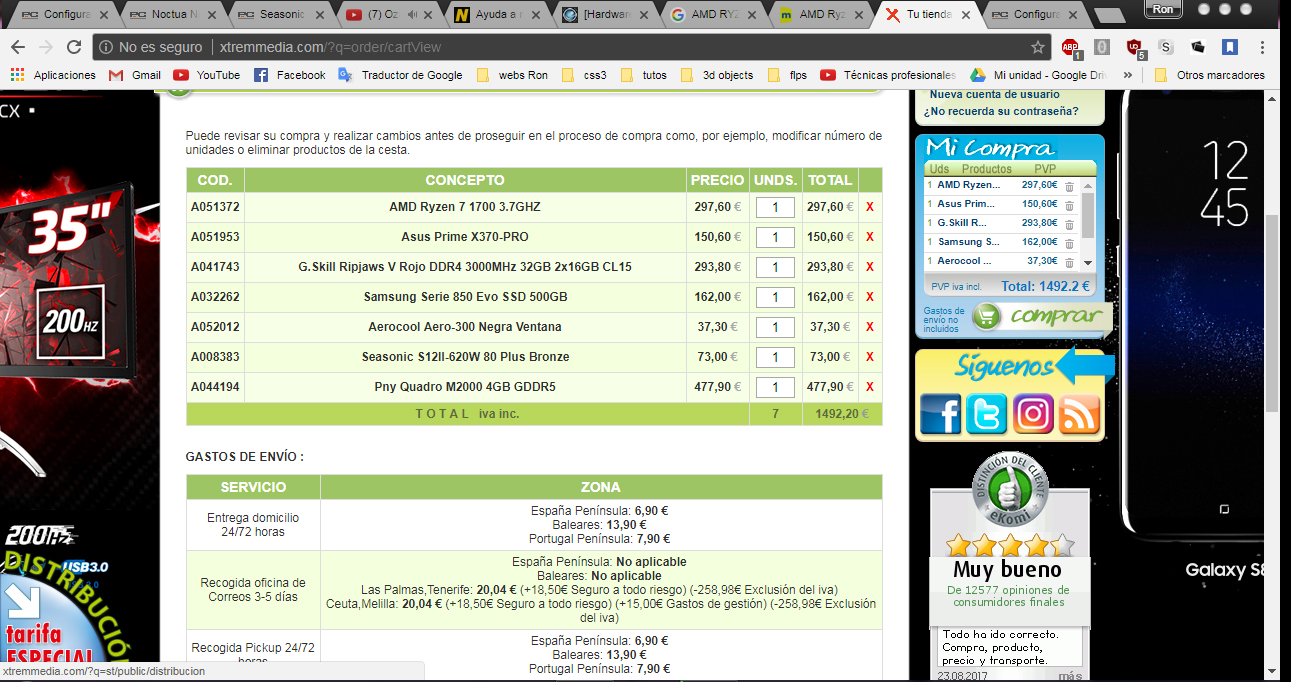
Task: Open the Traductor de Google bookmark
Action: [401, 75]
